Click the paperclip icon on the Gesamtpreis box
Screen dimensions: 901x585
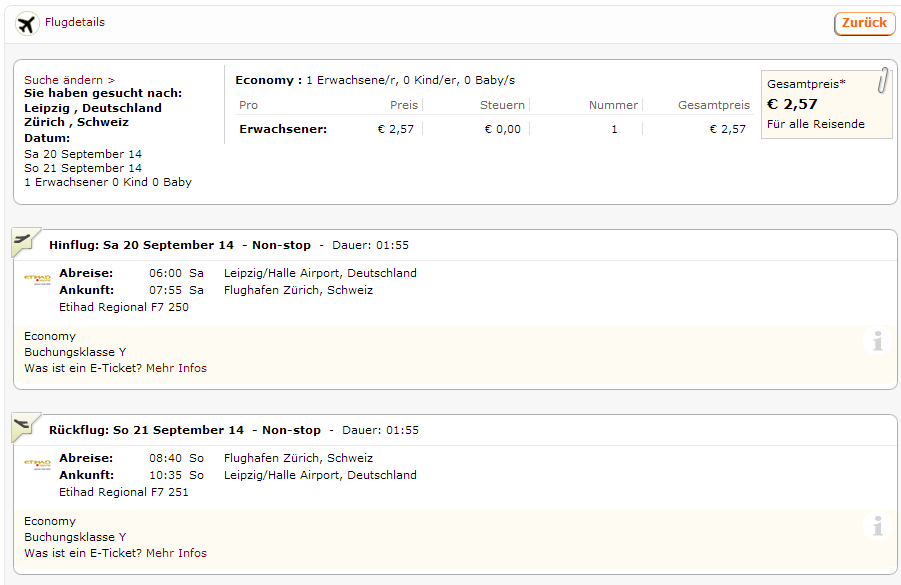(x=883, y=80)
